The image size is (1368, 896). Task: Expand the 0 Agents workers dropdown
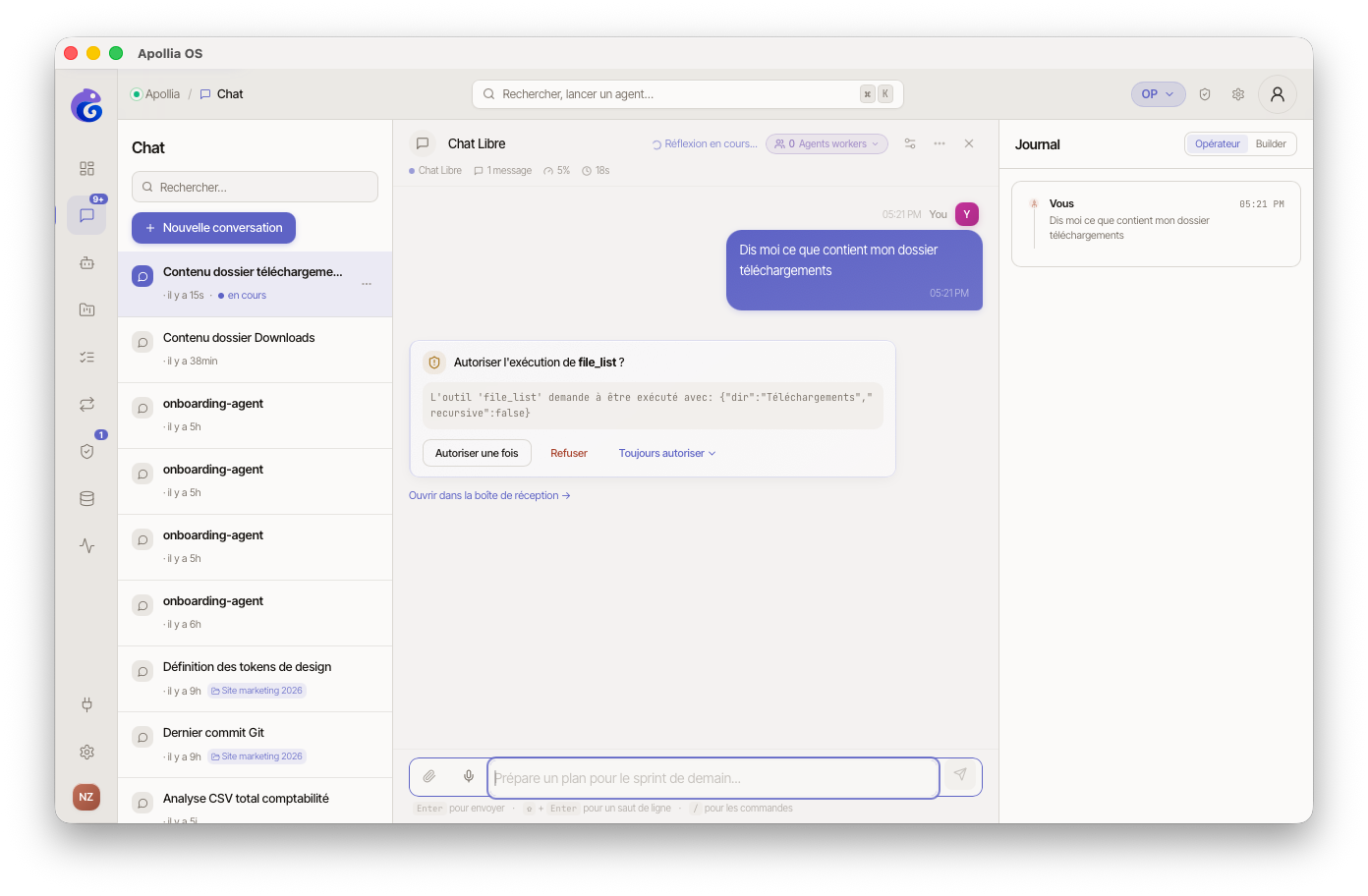pyautogui.click(x=826, y=143)
